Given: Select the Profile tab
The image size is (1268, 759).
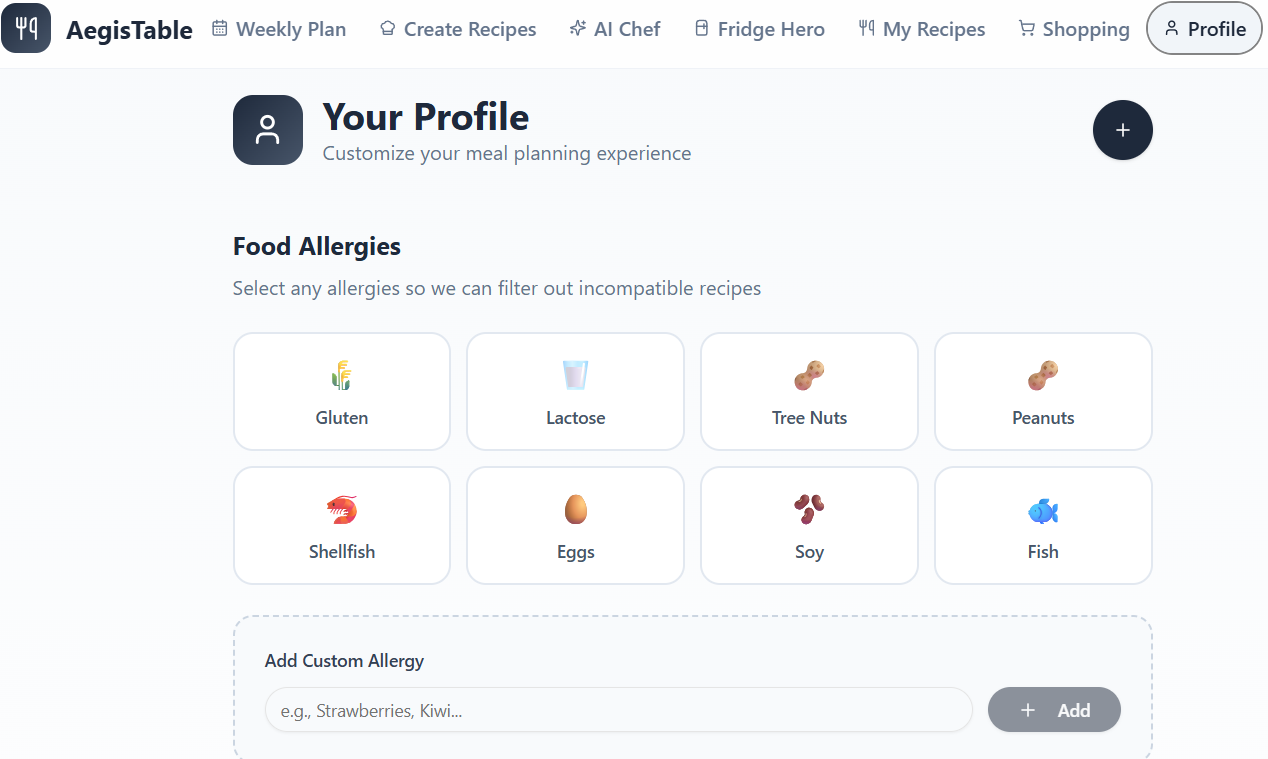Looking at the screenshot, I should click(1204, 29).
